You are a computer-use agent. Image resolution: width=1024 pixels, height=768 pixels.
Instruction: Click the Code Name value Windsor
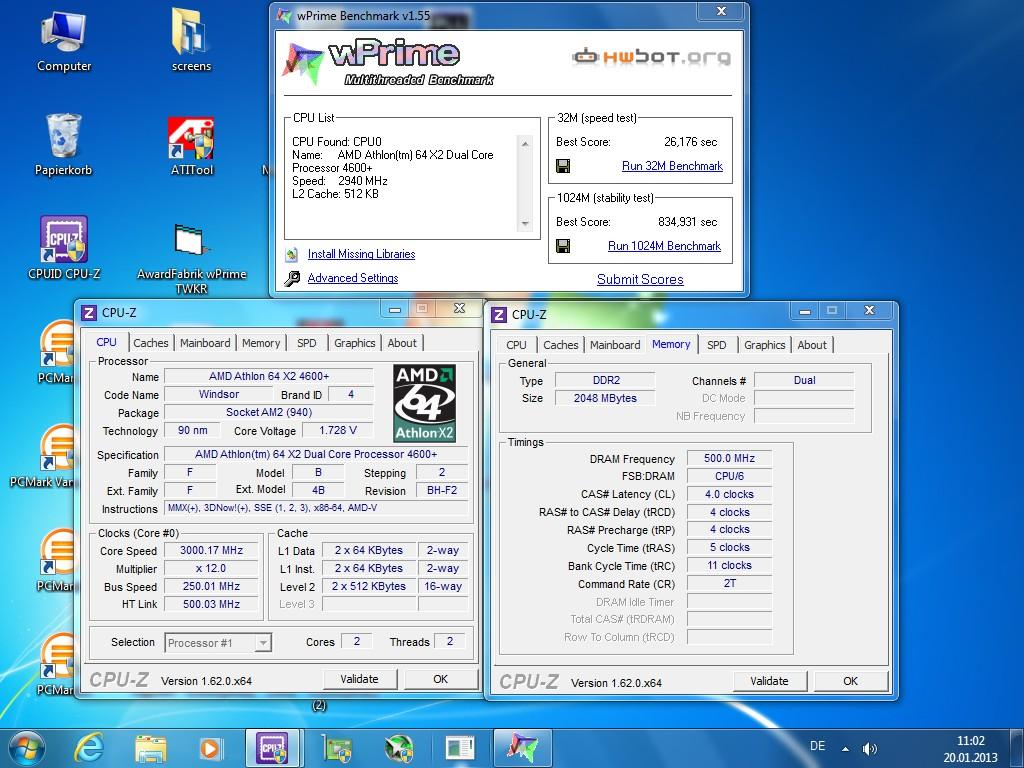tap(218, 394)
